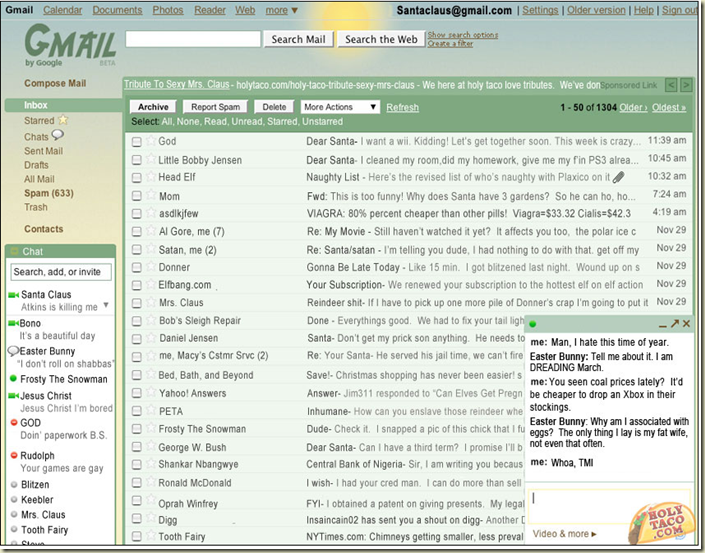Select the Satan conversation checkbox
This screenshot has height=553, width=705.
tap(137, 250)
